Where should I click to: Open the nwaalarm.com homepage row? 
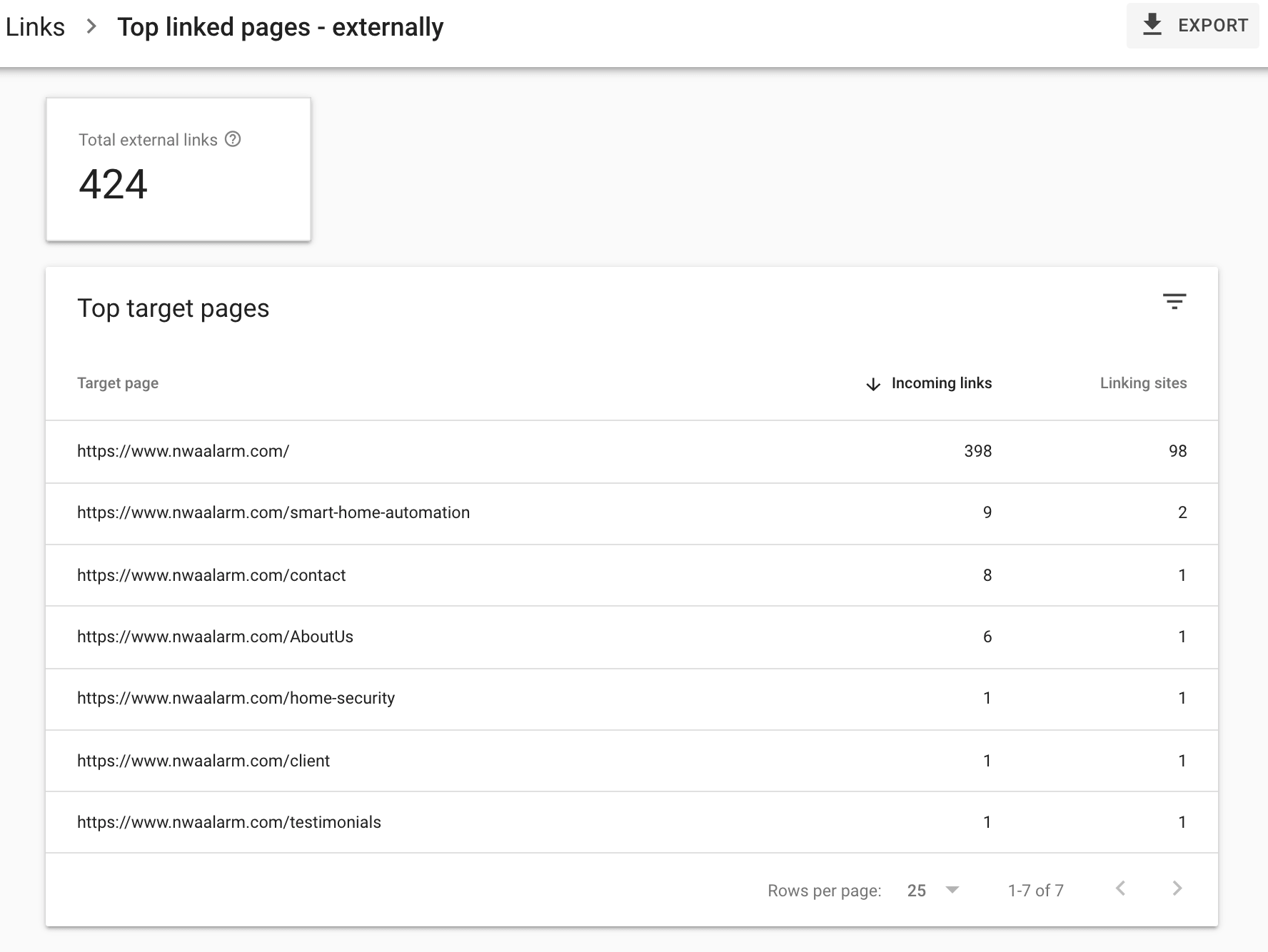pyautogui.click(x=183, y=451)
